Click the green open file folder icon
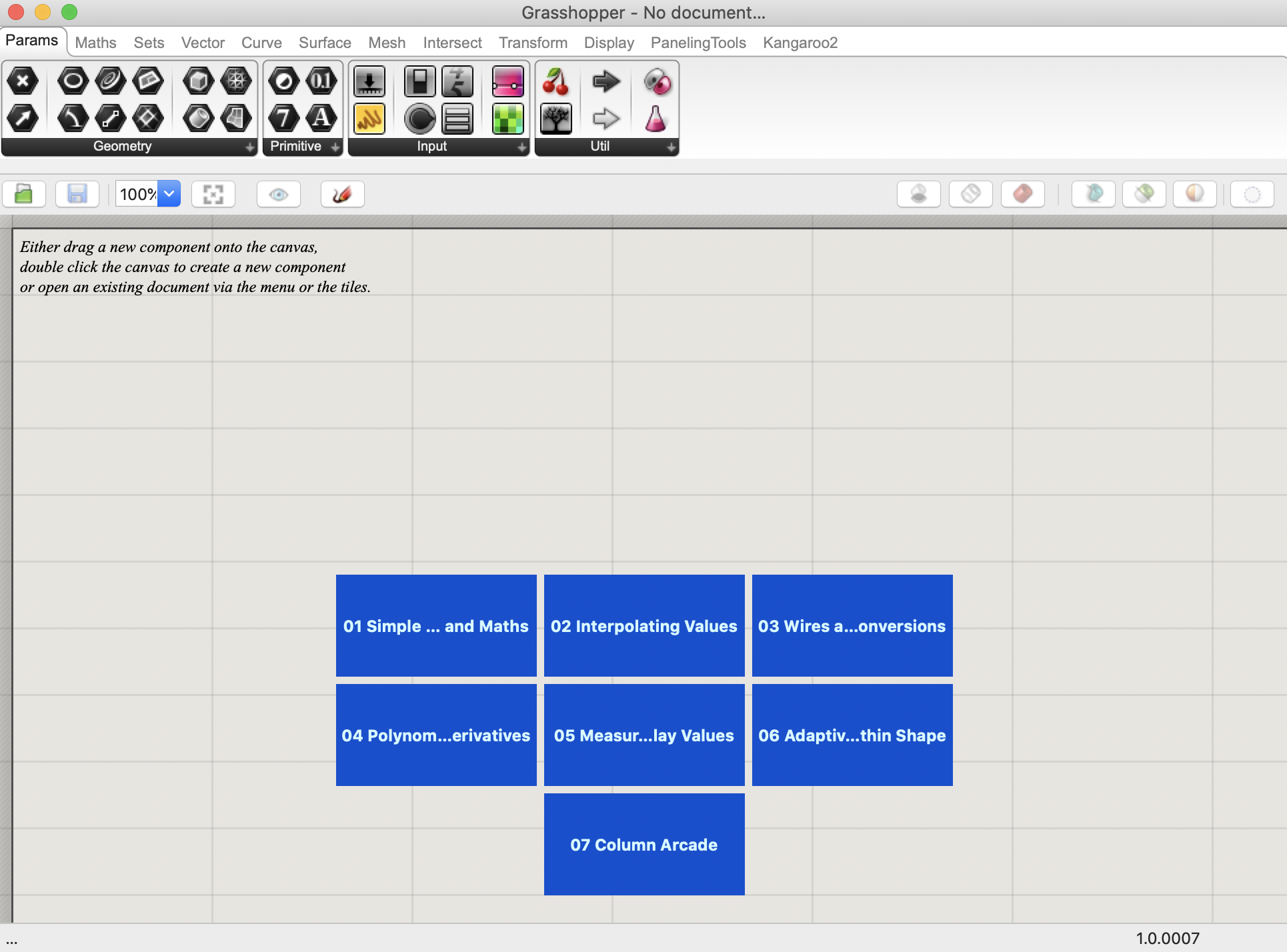The height and width of the screenshot is (952, 1287). (24, 195)
